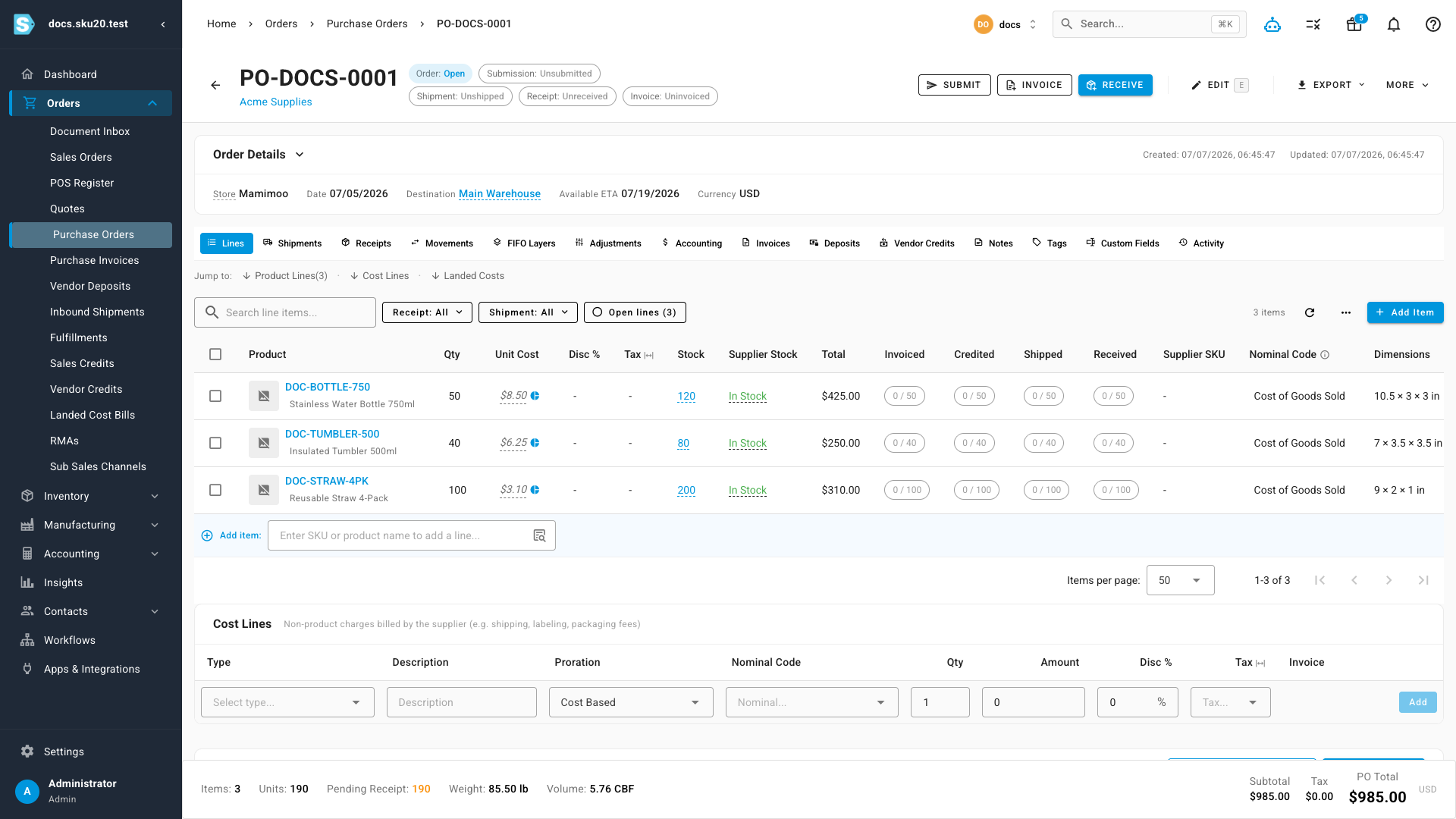
Task: Click the cost info icon beside $8.50
Action: (x=535, y=396)
